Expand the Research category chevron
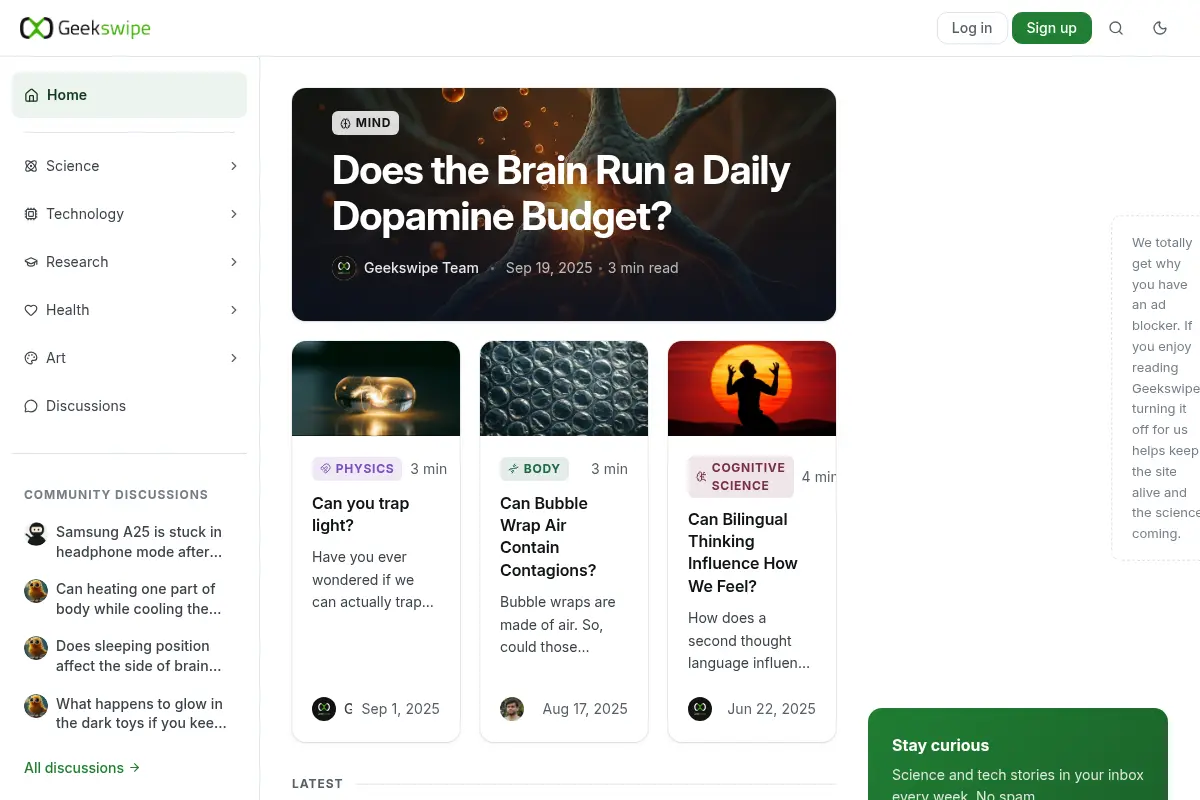1200x800 pixels. 234,262
